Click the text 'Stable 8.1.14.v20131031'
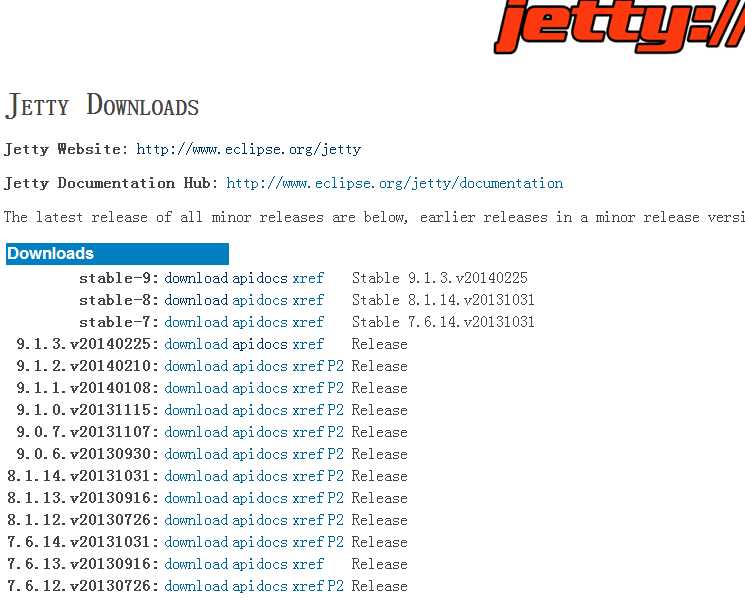745x602 pixels. coord(443,300)
